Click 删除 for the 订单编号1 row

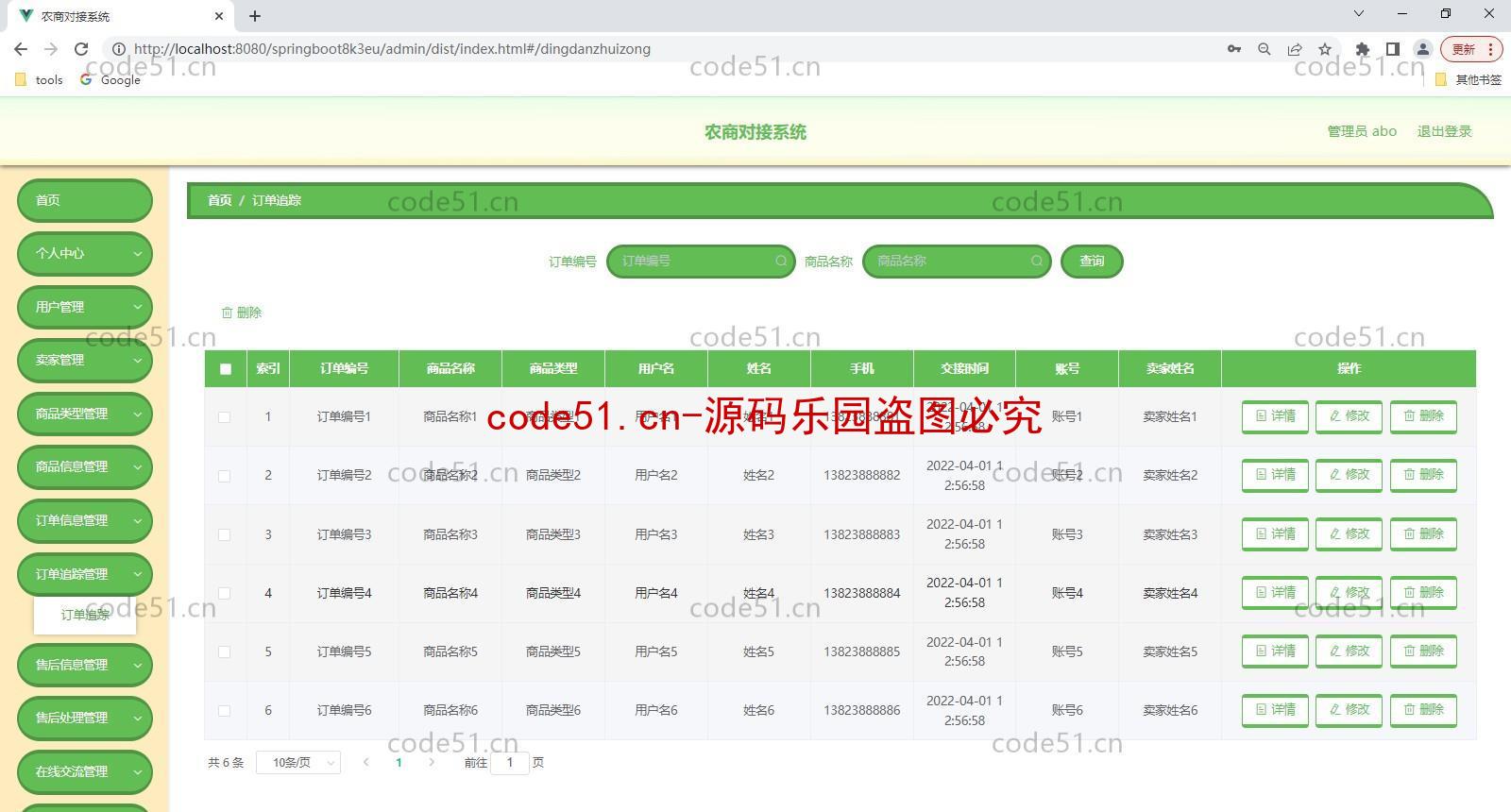(x=1423, y=416)
